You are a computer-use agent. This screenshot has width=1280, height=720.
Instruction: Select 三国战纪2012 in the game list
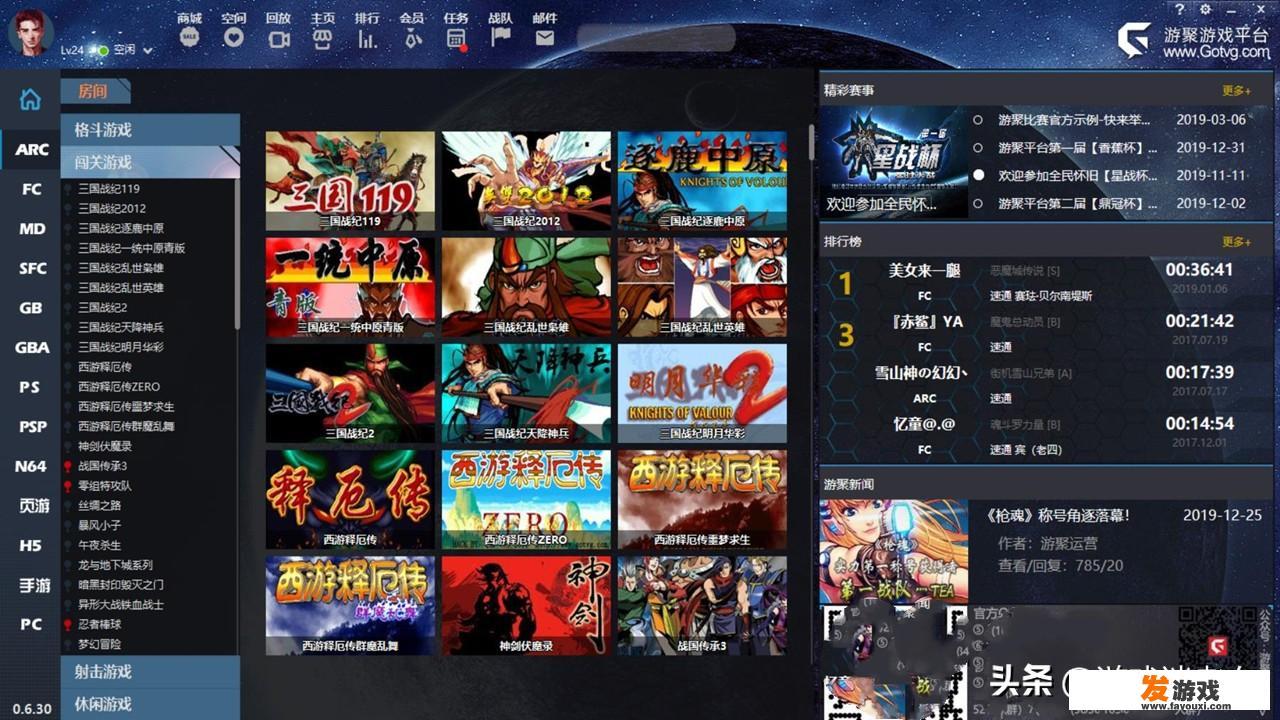(x=112, y=208)
